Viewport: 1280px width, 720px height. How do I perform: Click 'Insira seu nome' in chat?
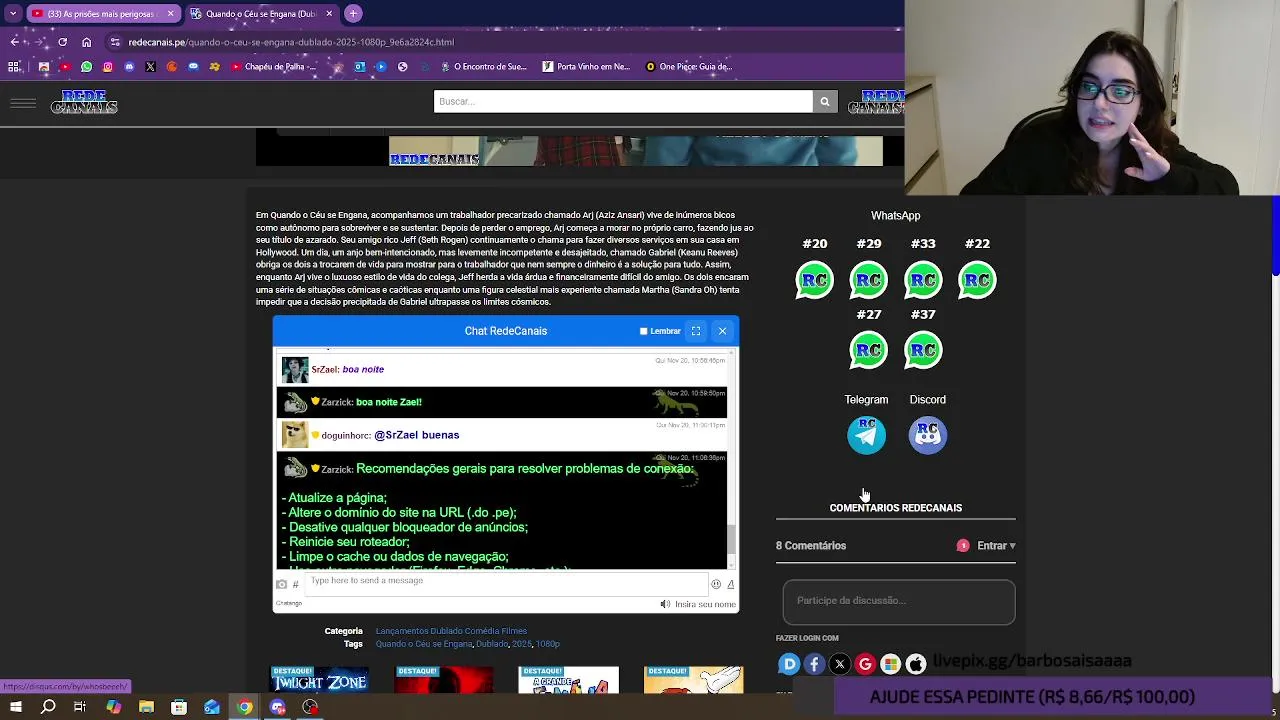(x=705, y=604)
